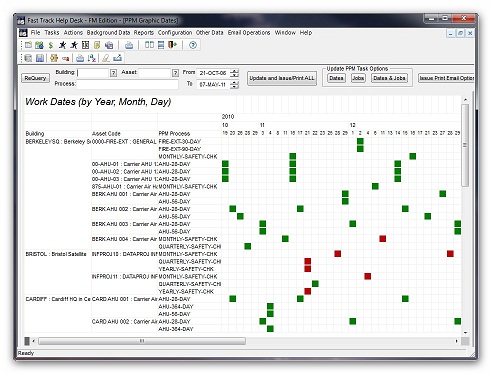Screen dimensions: 492x374
Task: Click red square in BERK AHU 004 MONTHLY-SAFETY-CHK row
Action: pos(383,239)
